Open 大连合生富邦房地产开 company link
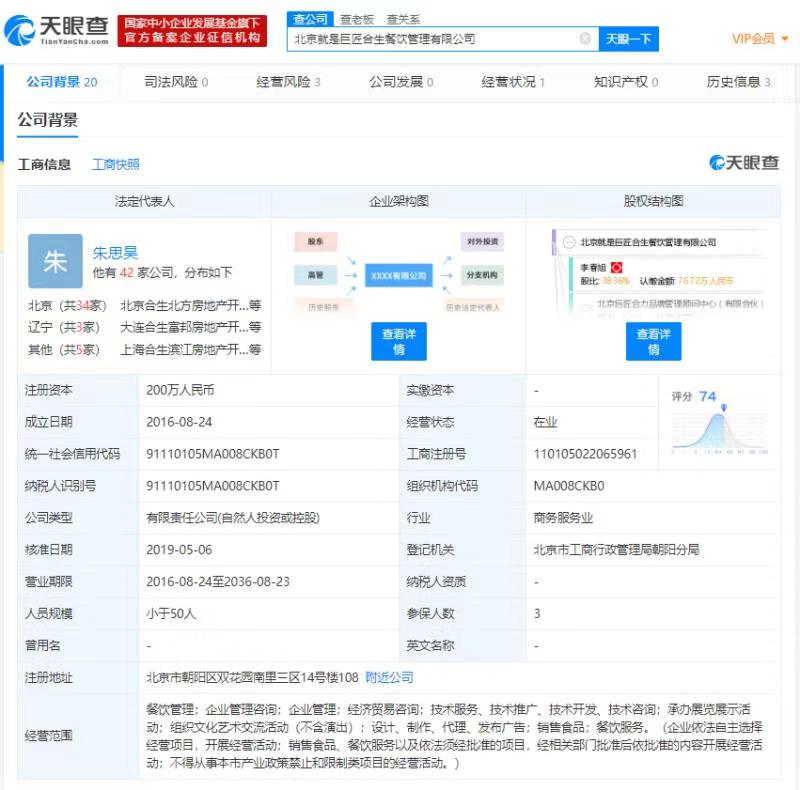The image size is (800, 790). (x=191, y=327)
